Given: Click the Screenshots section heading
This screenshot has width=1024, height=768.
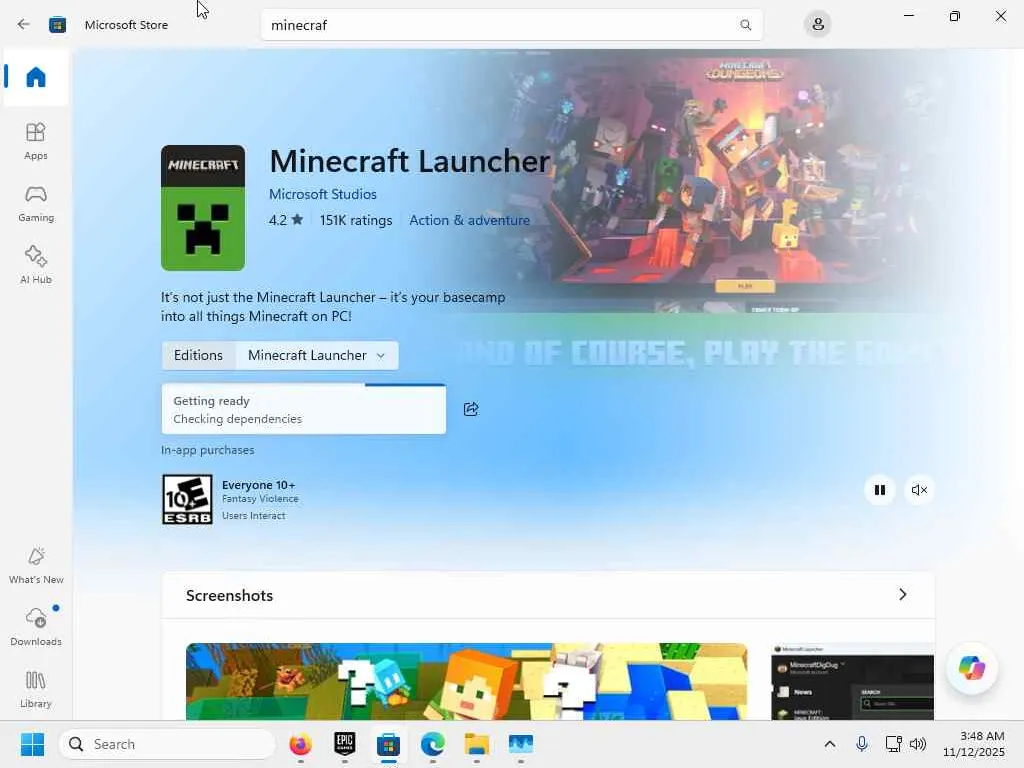Looking at the screenshot, I should coord(229,596).
